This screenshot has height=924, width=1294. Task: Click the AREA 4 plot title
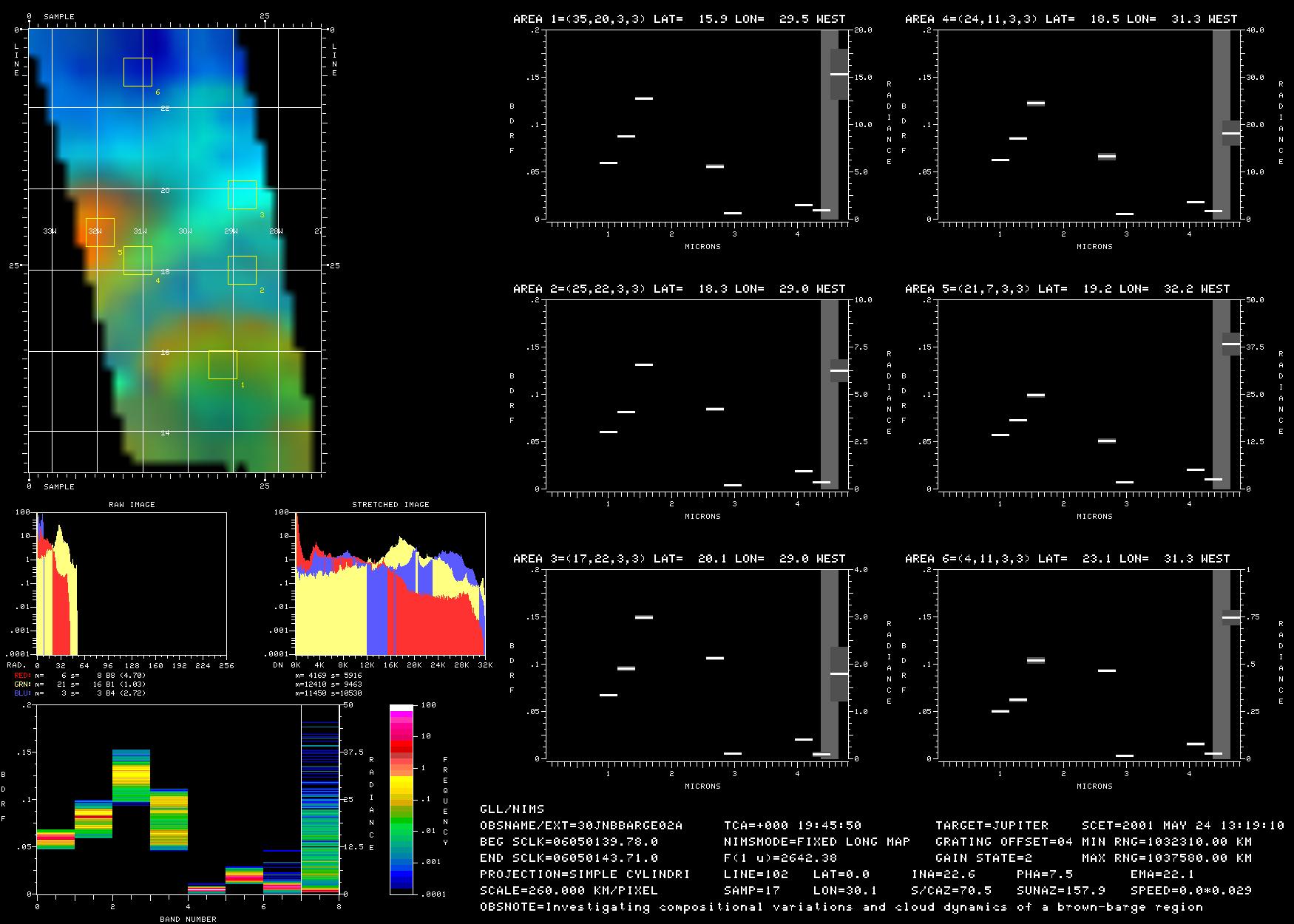pyautogui.click(x=1071, y=19)
